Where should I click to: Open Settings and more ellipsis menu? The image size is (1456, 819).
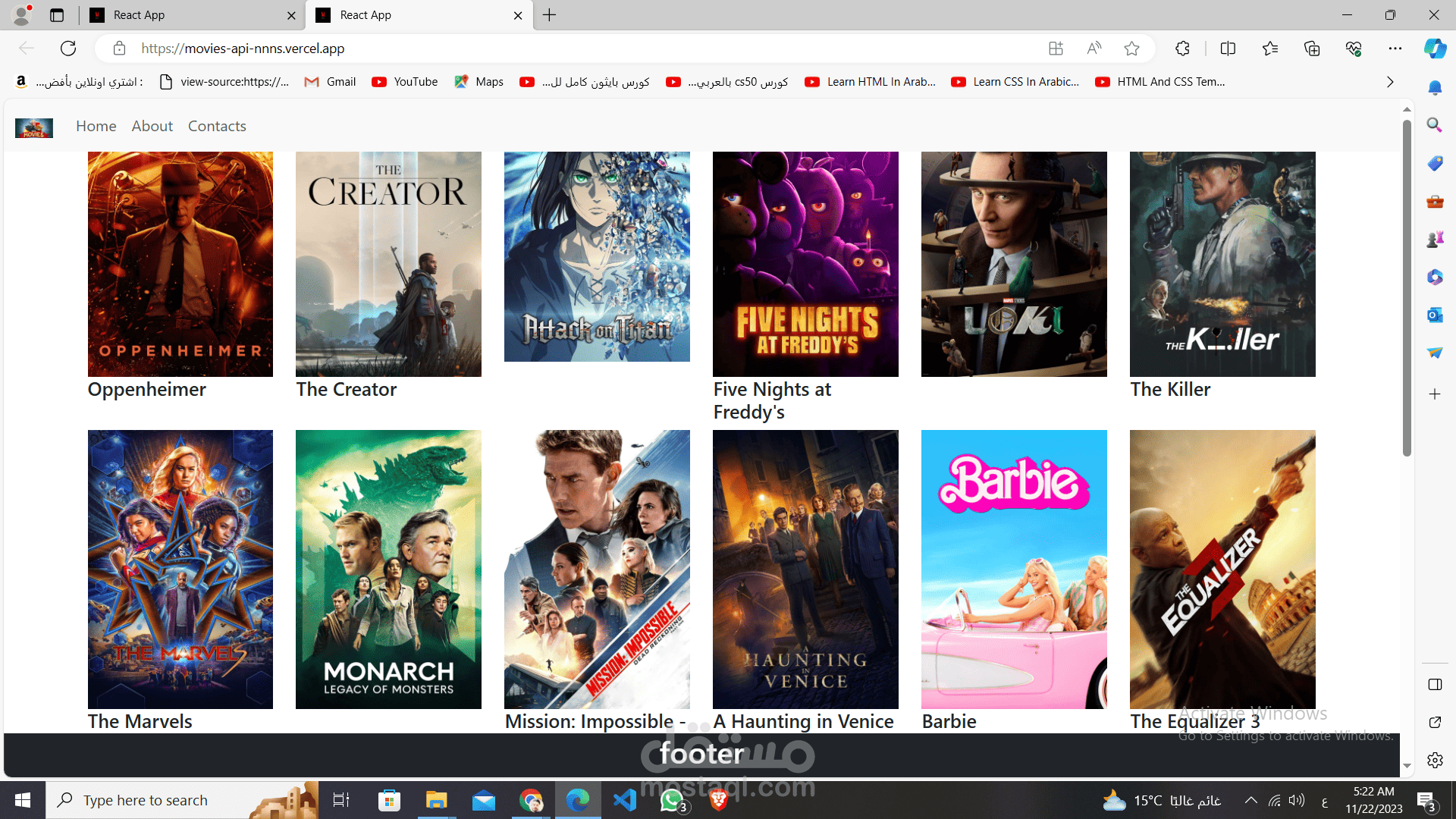tap(1395, 49)
